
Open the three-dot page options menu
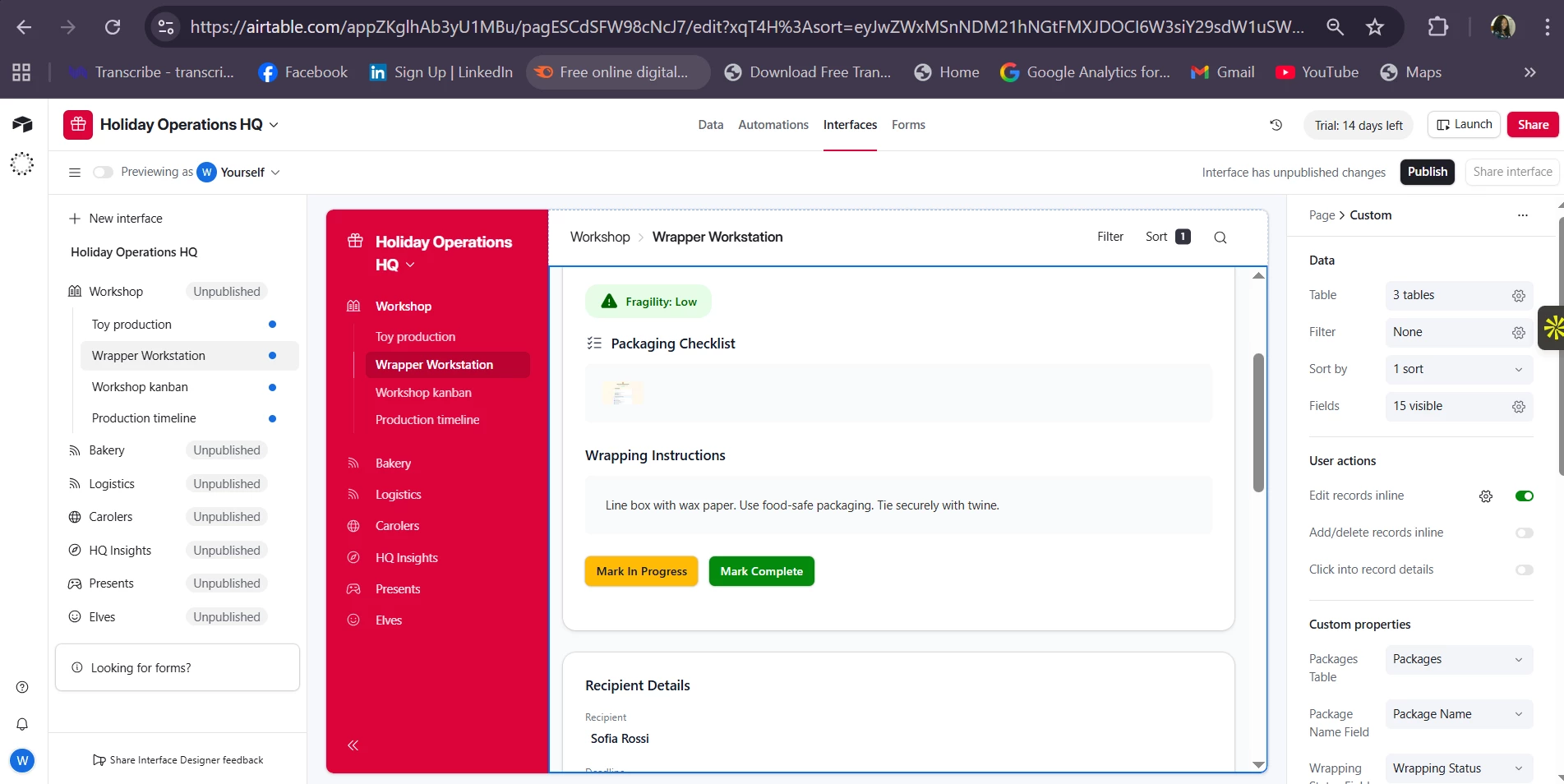(1523, 215)
